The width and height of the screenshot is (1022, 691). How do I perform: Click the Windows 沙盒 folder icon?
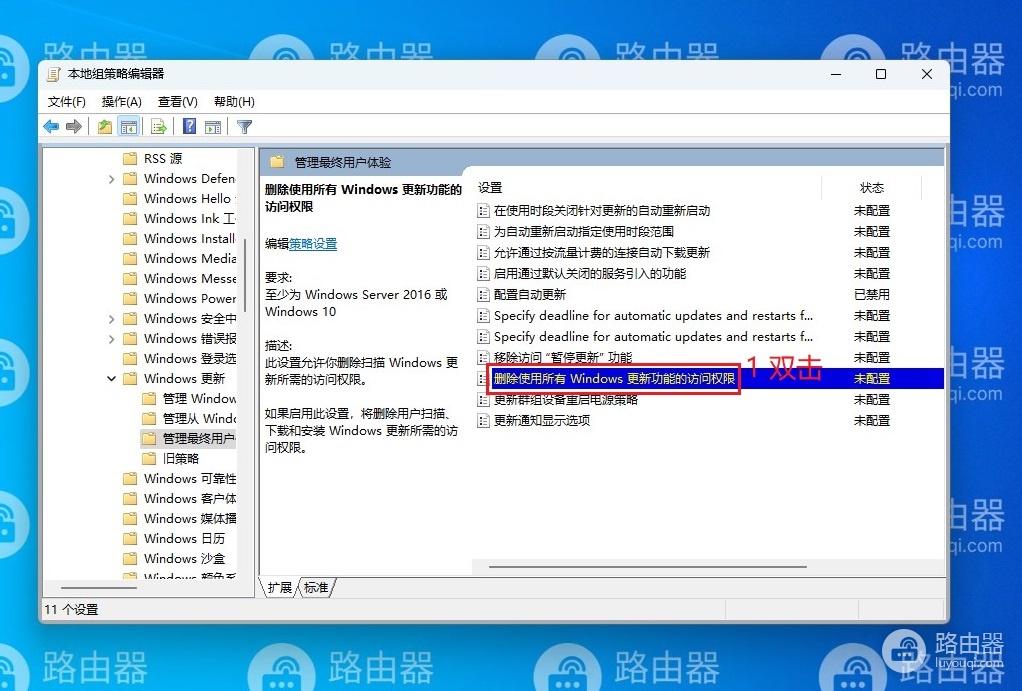[x=130, y=559]
